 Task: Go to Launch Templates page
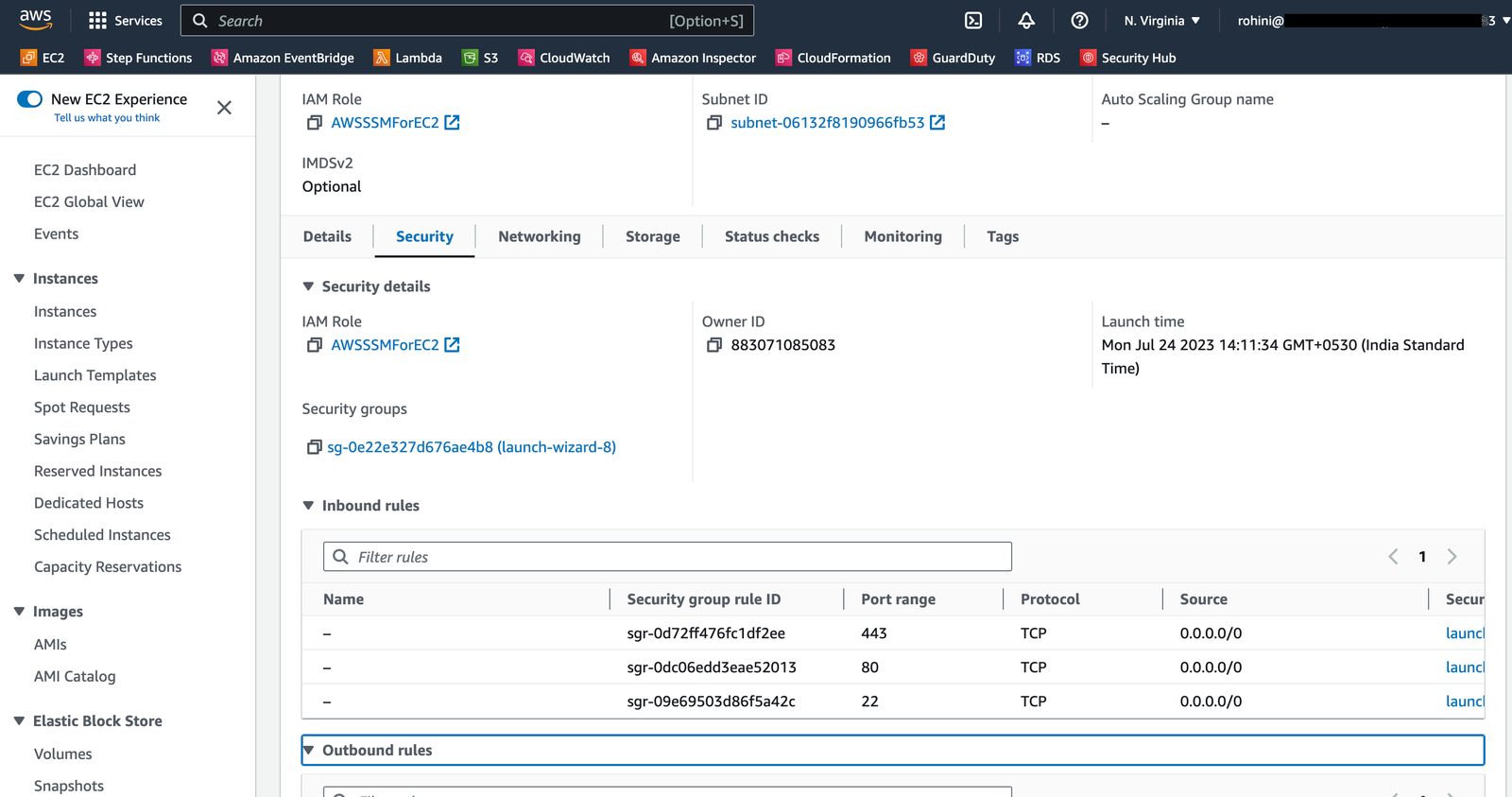[x=95, y=375]
